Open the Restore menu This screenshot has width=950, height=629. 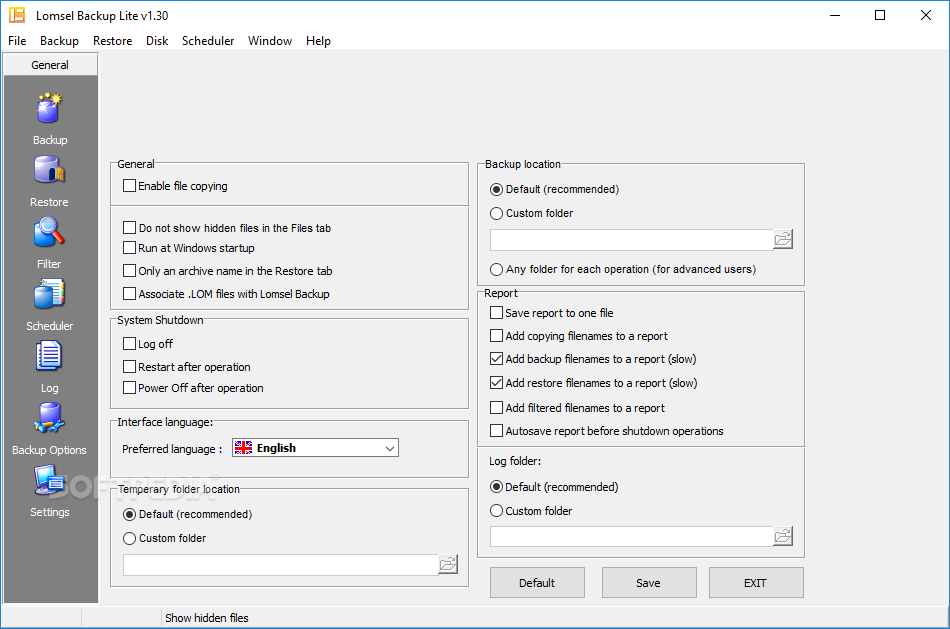pyautogui.click(x=113, y=41)
